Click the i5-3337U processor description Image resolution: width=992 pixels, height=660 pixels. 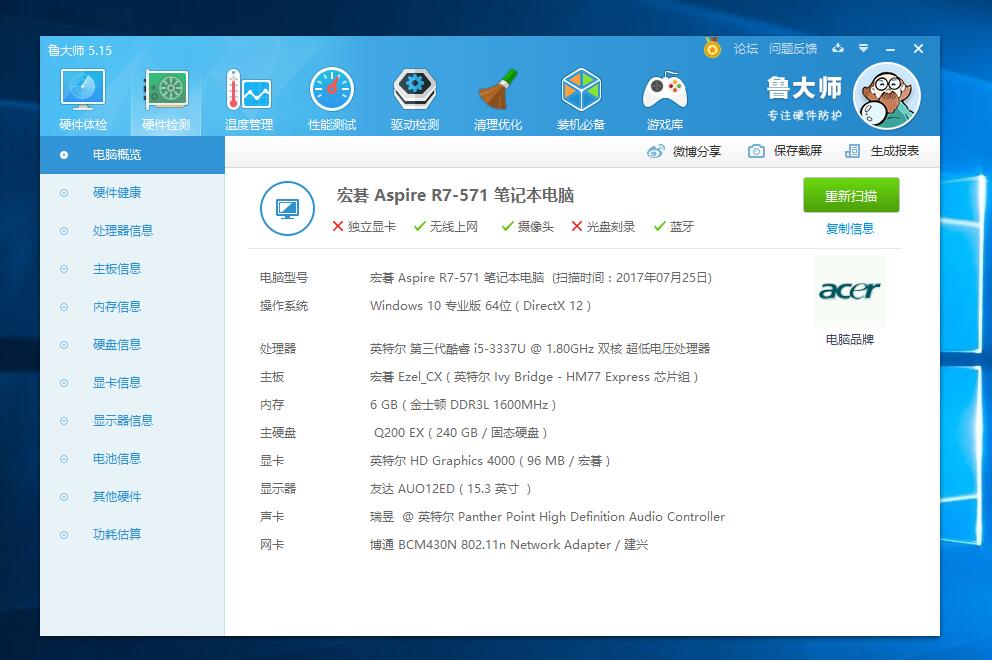(540, 349)
